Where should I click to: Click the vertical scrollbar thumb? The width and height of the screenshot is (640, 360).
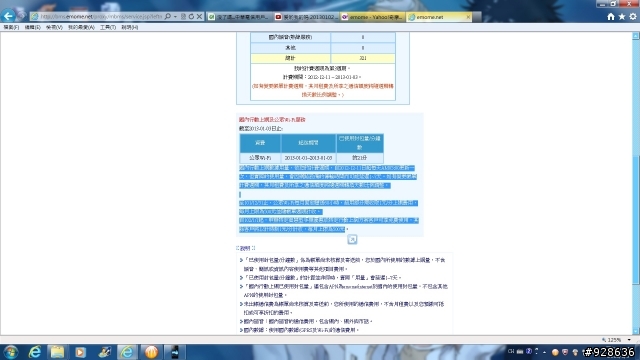coord(636,220)
